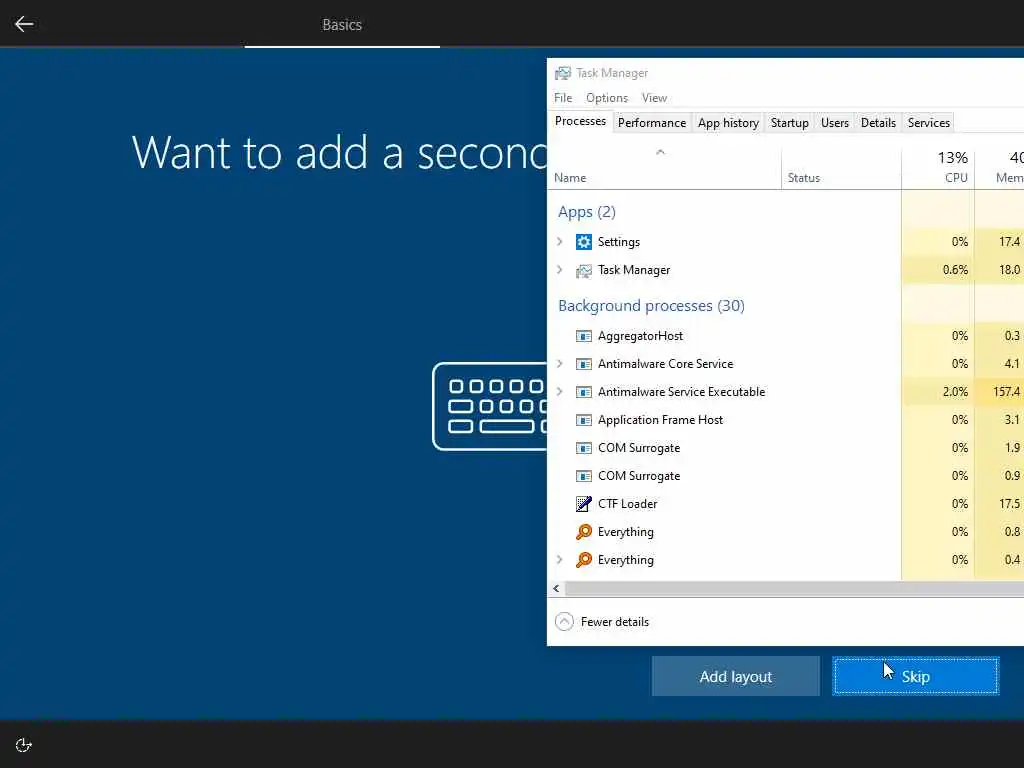
Task: Open the Startup tab
Action: pos(790,123)
